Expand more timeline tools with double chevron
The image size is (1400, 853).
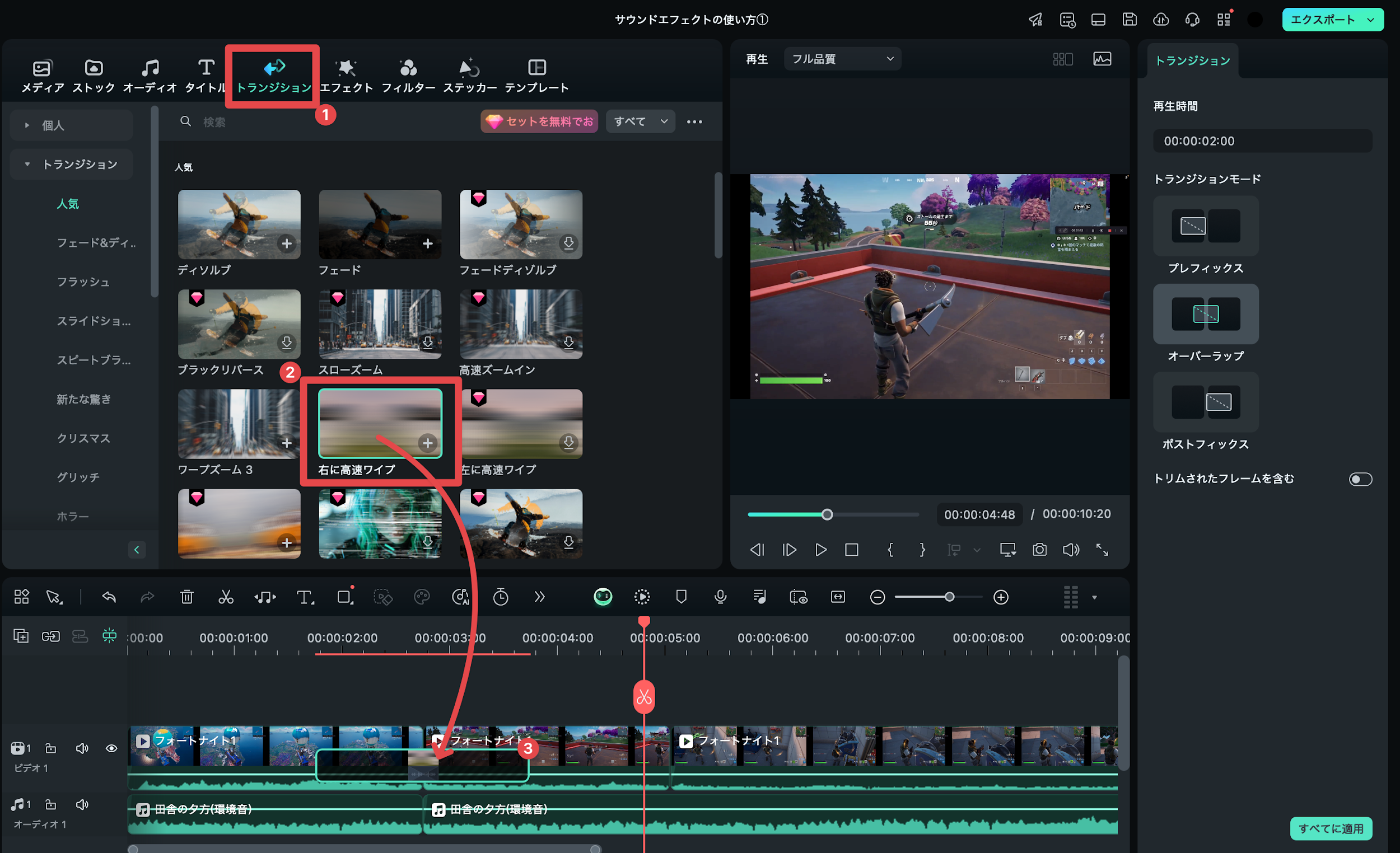pyautogui.click(x=539, y=597)
